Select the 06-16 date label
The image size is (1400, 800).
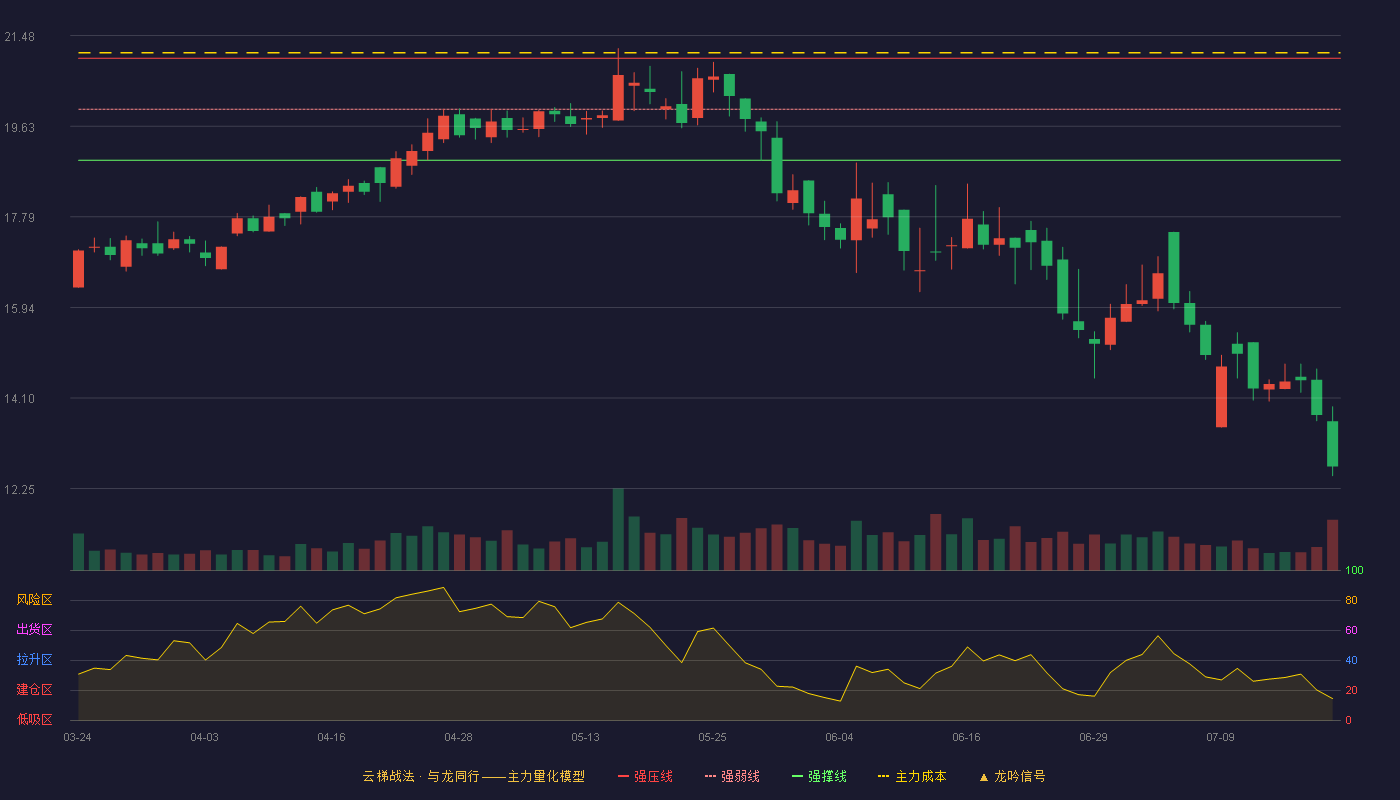click(966, 737)
